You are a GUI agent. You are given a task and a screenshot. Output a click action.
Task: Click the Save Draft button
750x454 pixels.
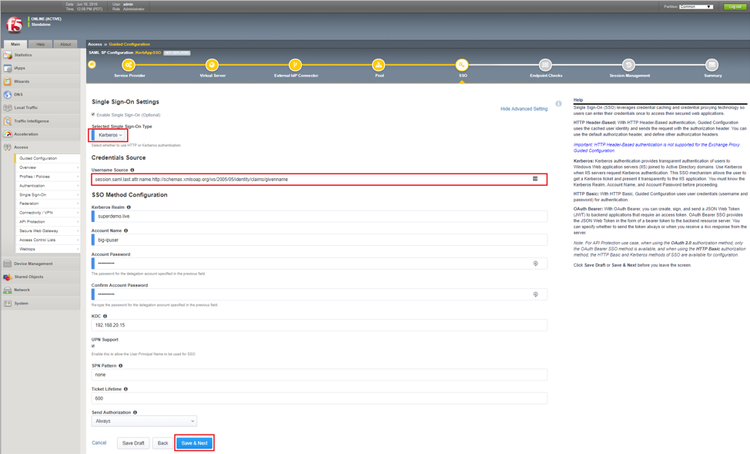133,443
